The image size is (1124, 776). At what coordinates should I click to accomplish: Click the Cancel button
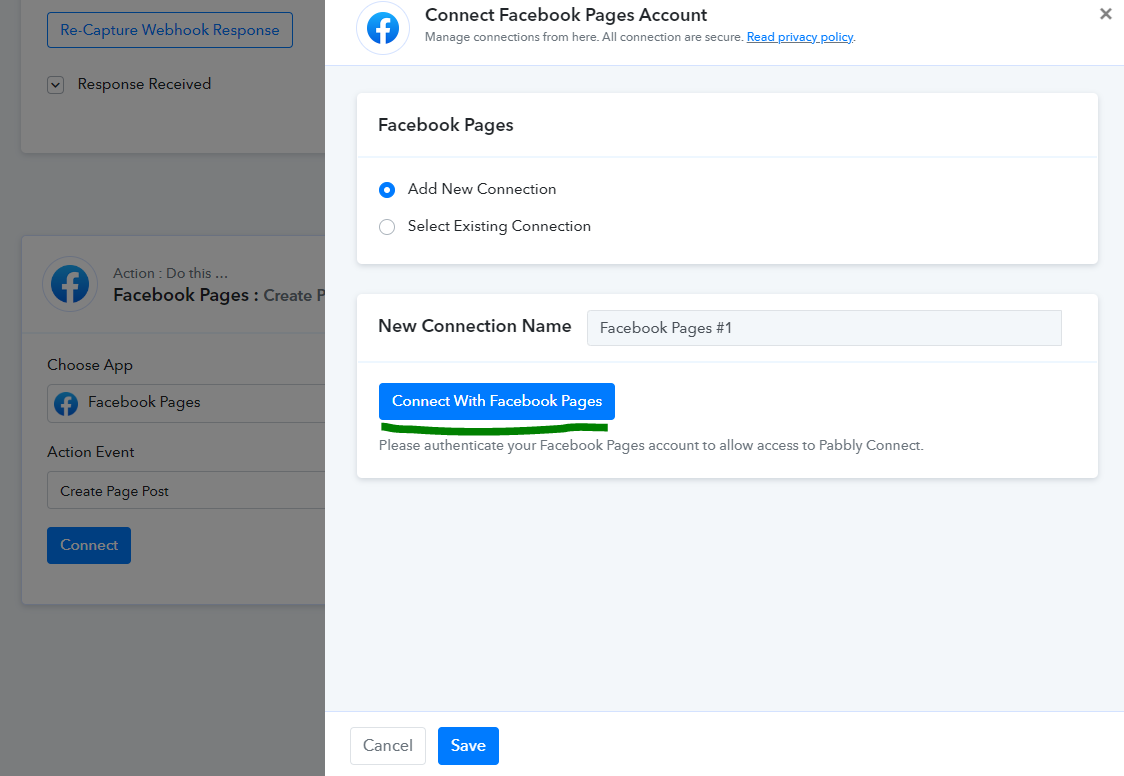click(388, 746)
